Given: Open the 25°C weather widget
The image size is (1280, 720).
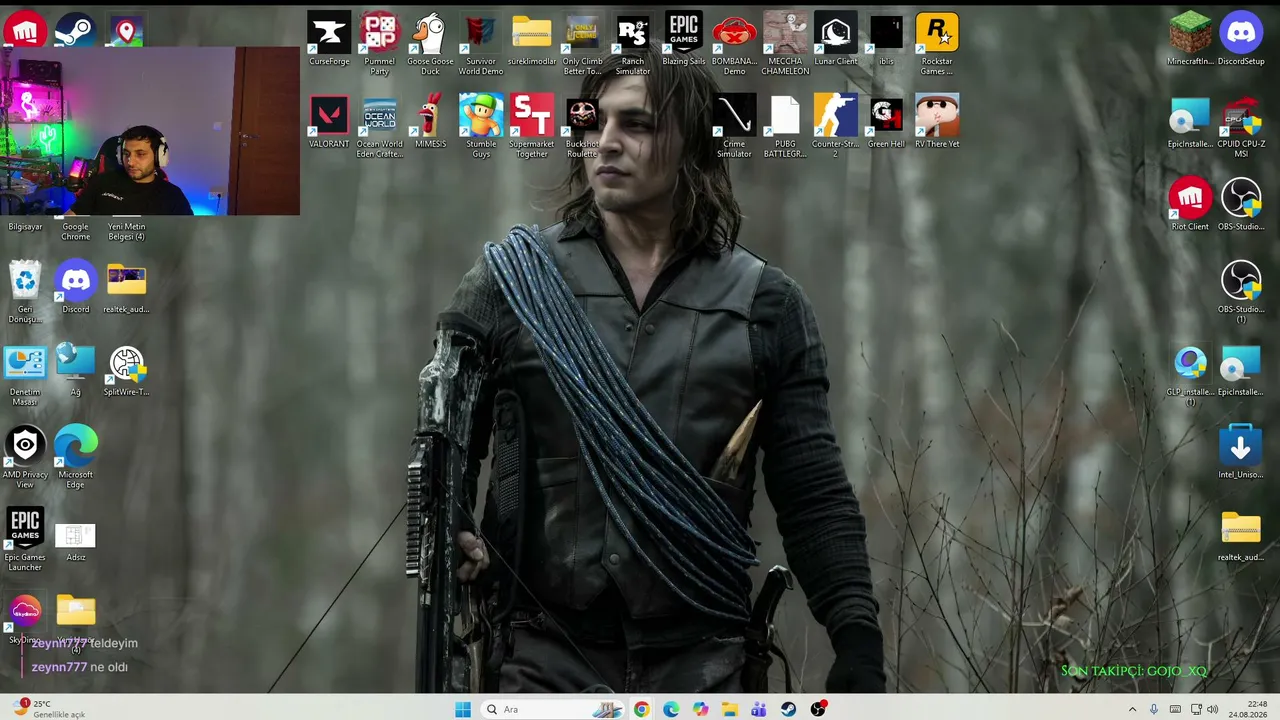Looking at the screenshot, I should tap(50, 709).
